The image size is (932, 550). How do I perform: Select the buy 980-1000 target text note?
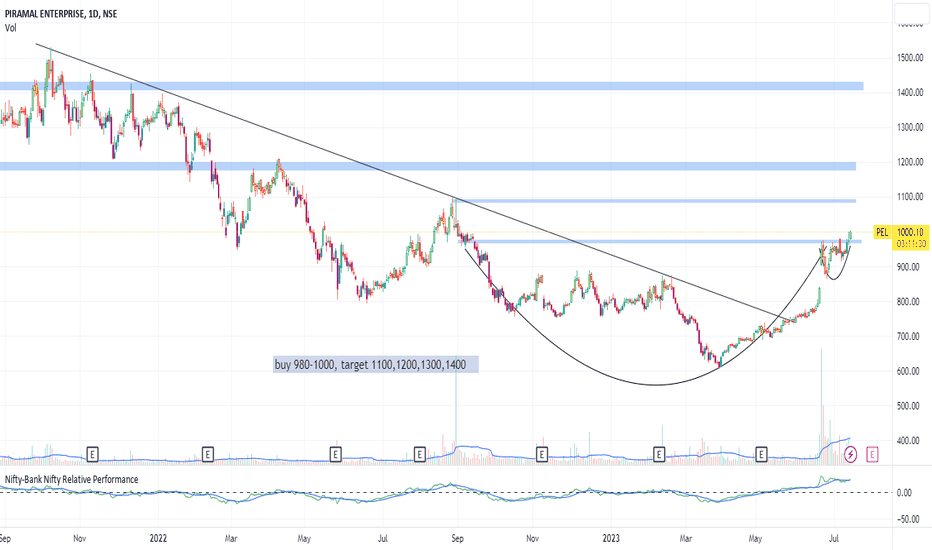(376, 364)
